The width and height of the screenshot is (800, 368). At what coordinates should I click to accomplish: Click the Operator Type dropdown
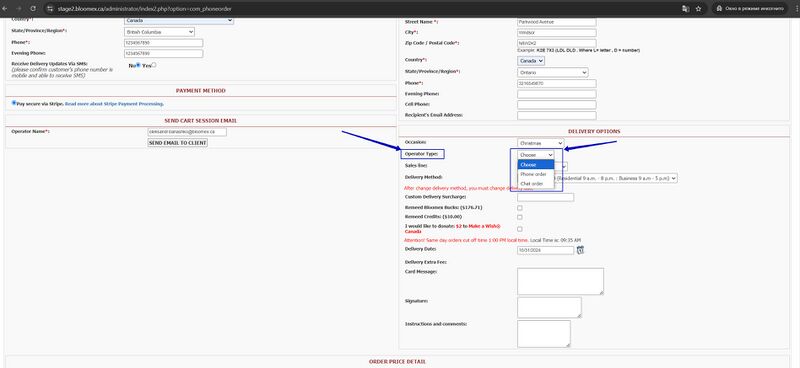[536, 154]
